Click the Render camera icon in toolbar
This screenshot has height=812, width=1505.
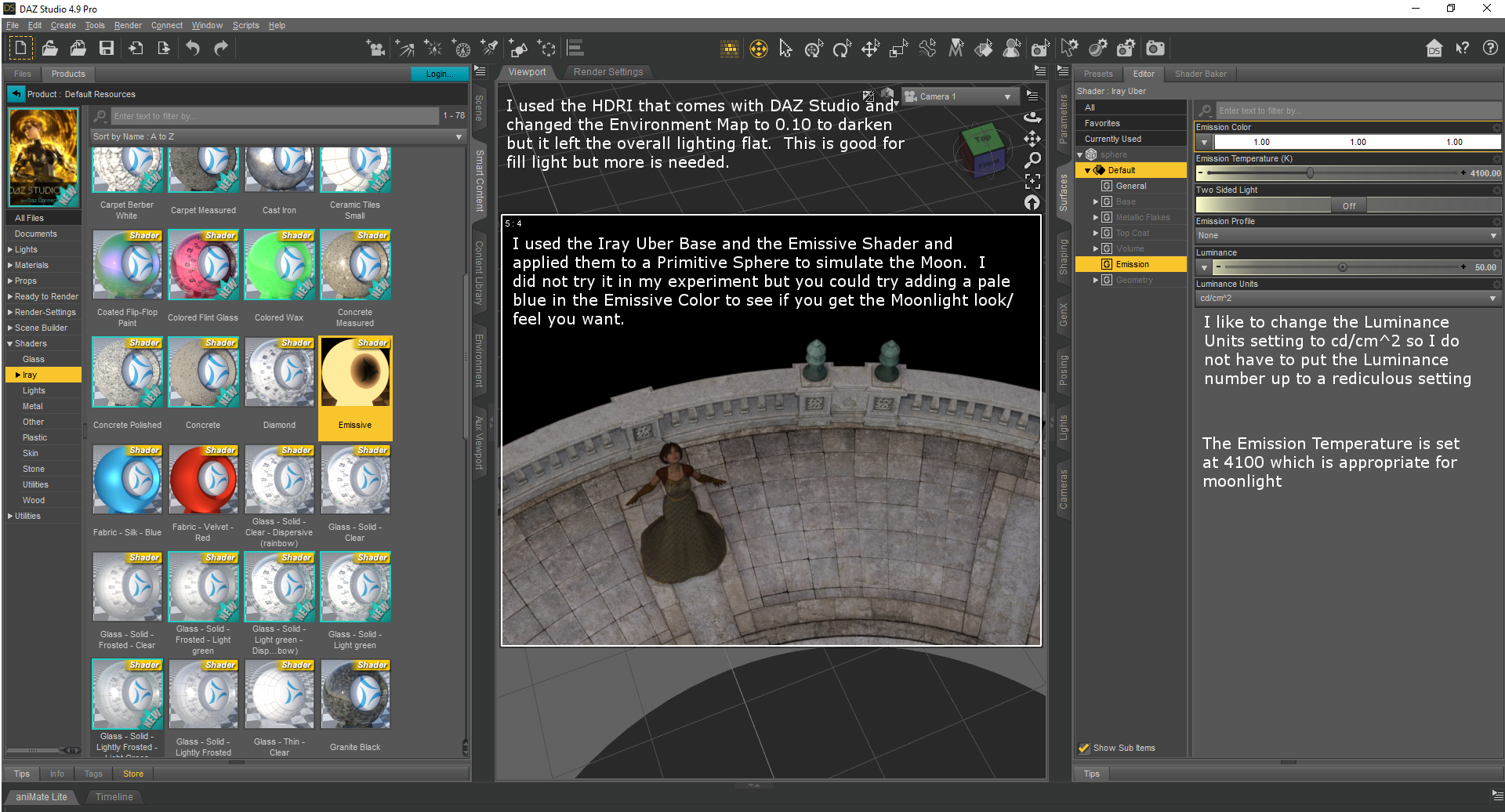[1155, 49]
